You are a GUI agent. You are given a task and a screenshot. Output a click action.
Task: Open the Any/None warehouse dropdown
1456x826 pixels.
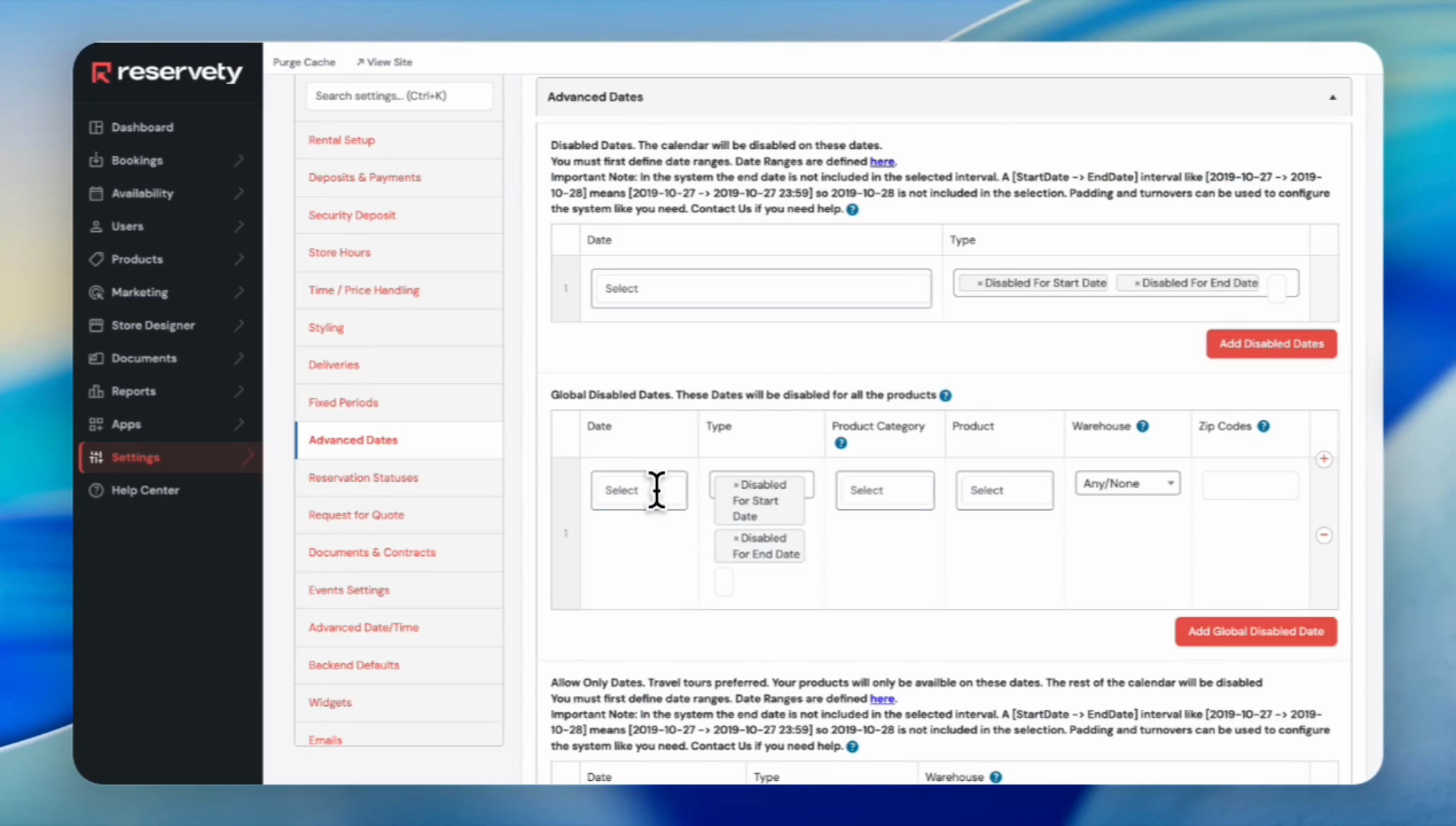(x=1127, y=483)
